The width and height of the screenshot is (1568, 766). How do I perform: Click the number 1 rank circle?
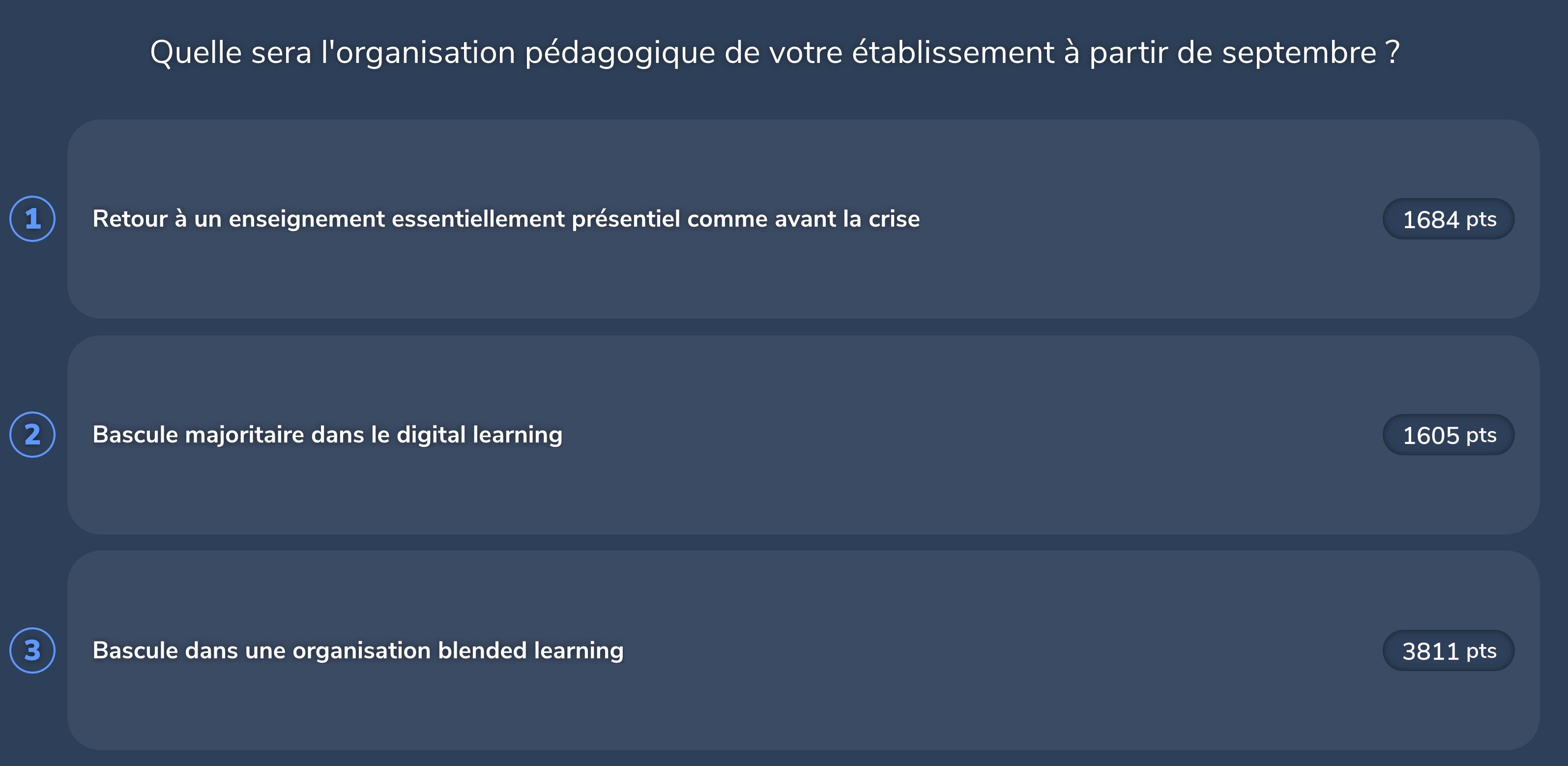tap(32, 219)
